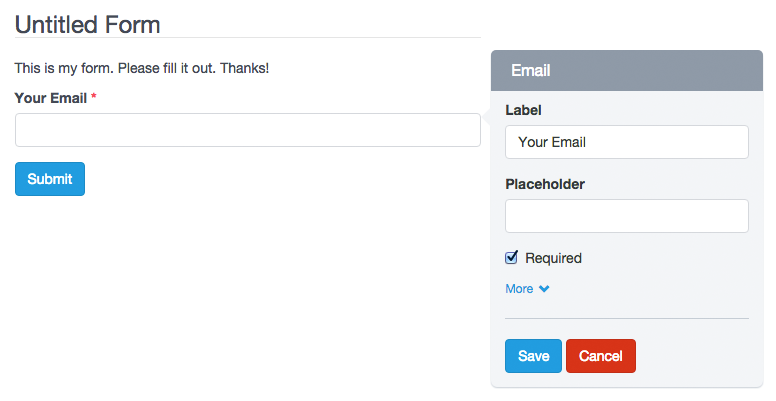Click the Your Email form input box
Viewport: 776px width, 401px height.
coord(247,130)
